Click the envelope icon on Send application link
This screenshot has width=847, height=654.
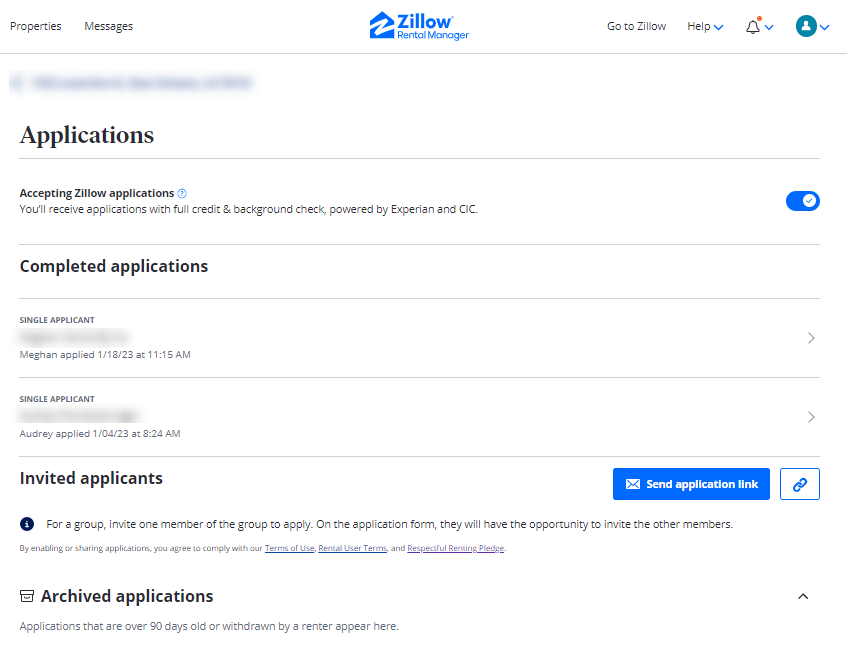[x=632, y=483]
